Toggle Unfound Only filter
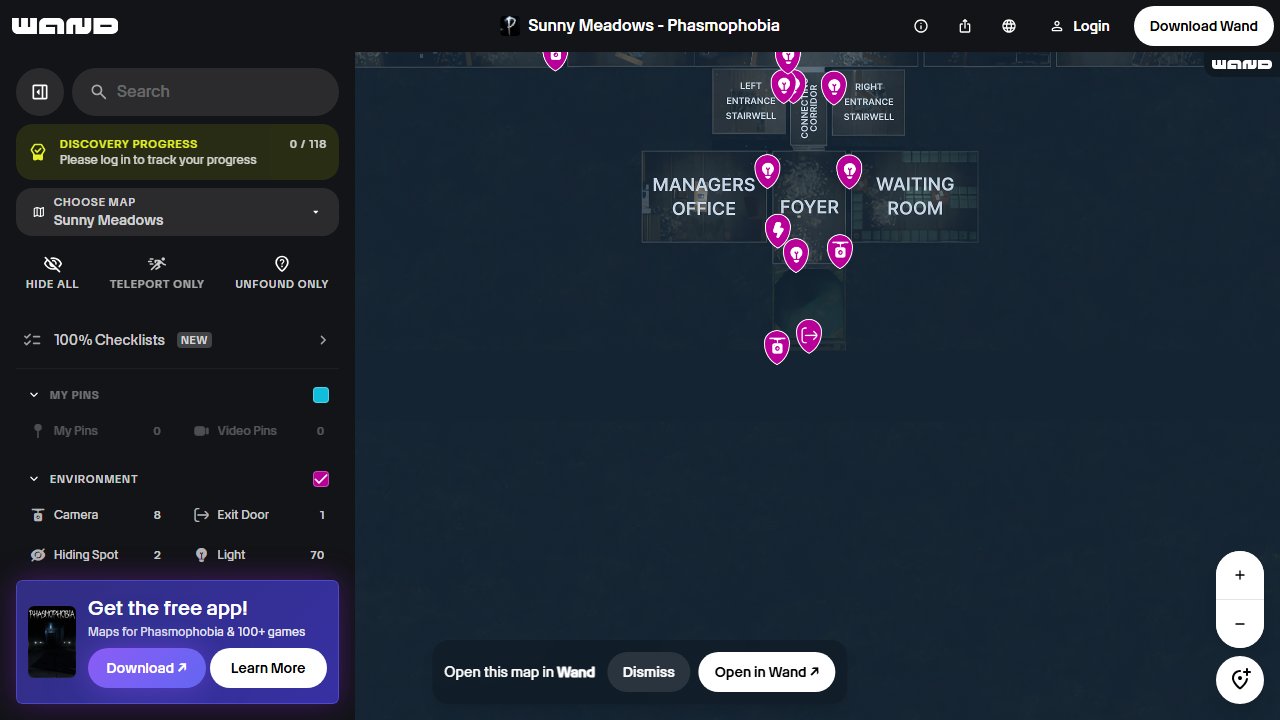 [x=281, y=272]
